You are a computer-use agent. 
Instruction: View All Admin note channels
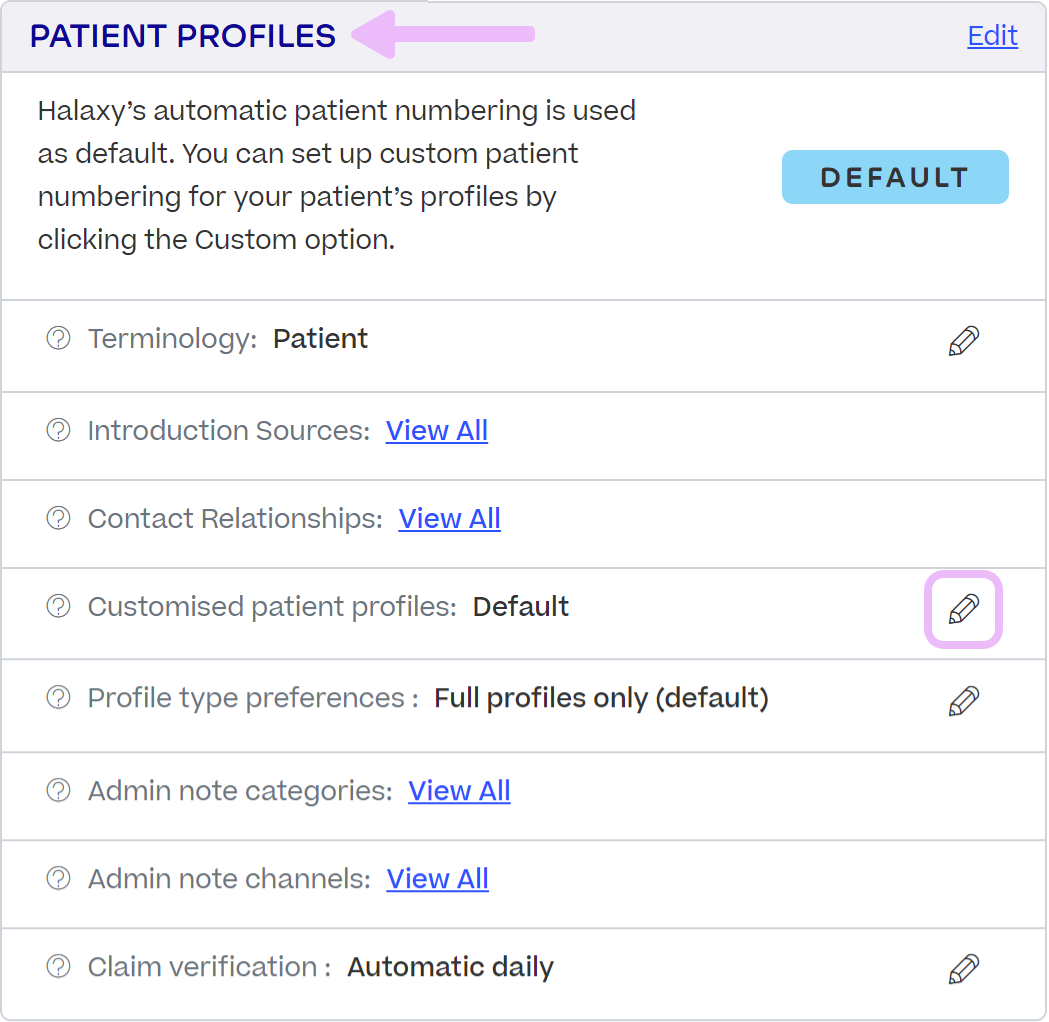(x=437, y=878)
